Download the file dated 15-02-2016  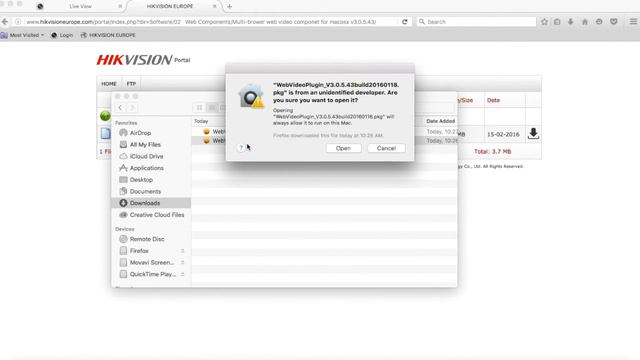[533, 133]
